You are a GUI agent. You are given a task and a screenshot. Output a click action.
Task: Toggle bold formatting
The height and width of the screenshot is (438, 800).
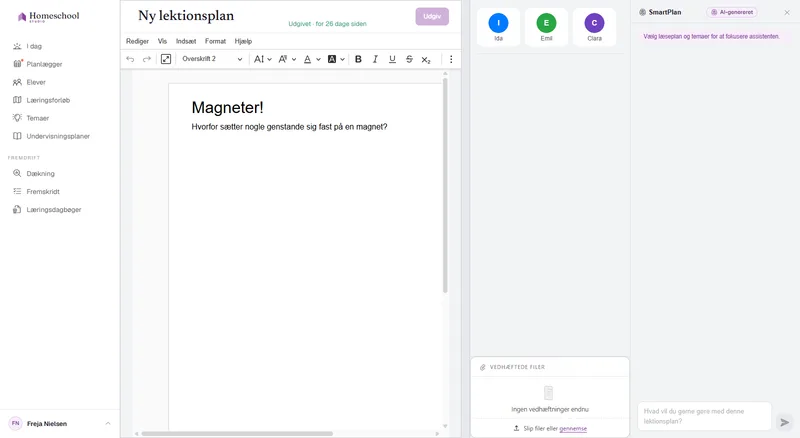click(x=358, y=59)
